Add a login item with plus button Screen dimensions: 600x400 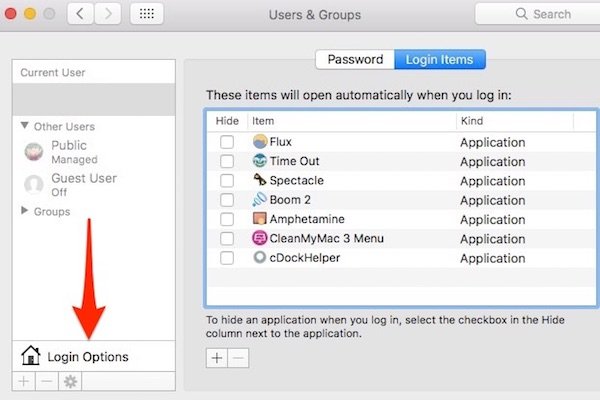pyautogui.click(x=217, y=358)
